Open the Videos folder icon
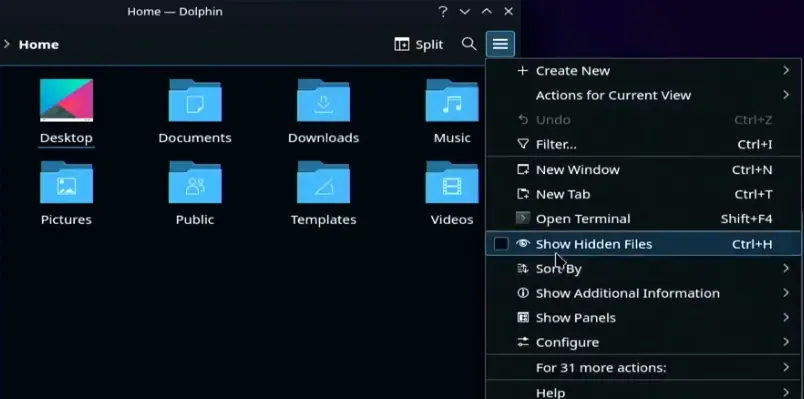 pos(452,182)
